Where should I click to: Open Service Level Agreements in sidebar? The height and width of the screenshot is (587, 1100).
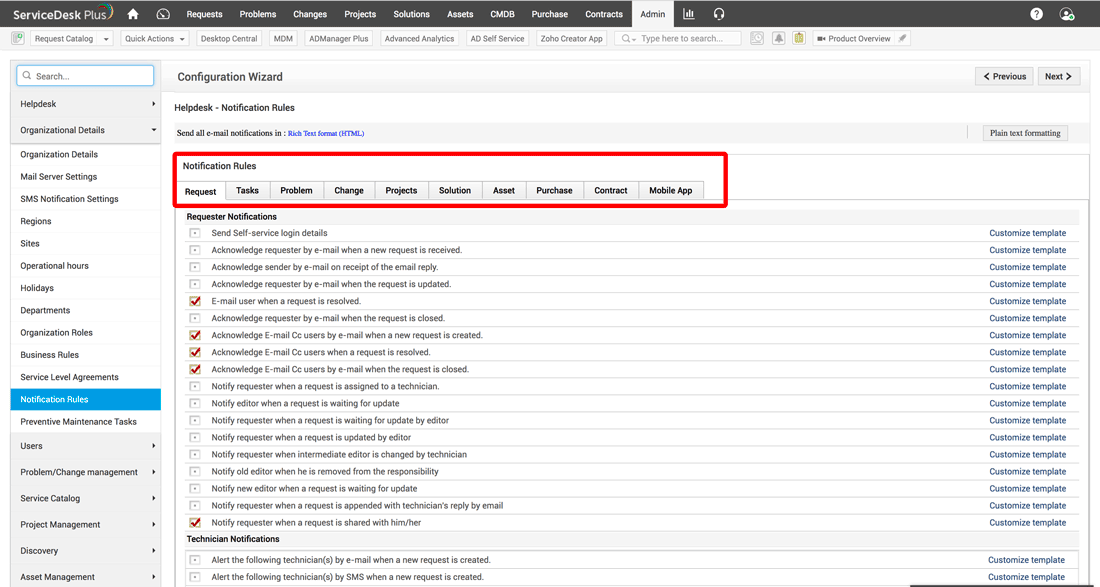pos(86,377)
